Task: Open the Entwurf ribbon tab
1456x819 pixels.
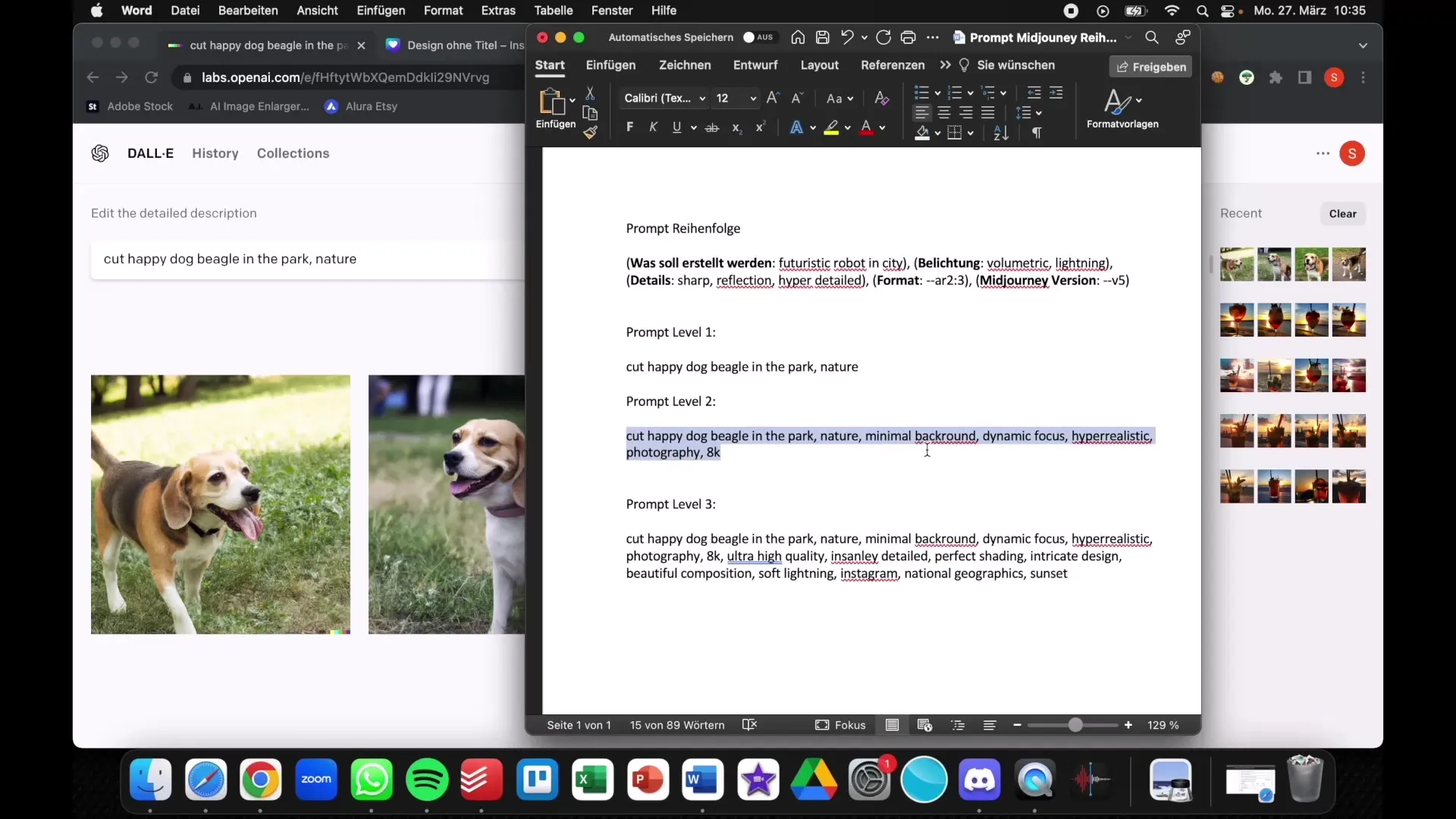Action: coord(755,65)
